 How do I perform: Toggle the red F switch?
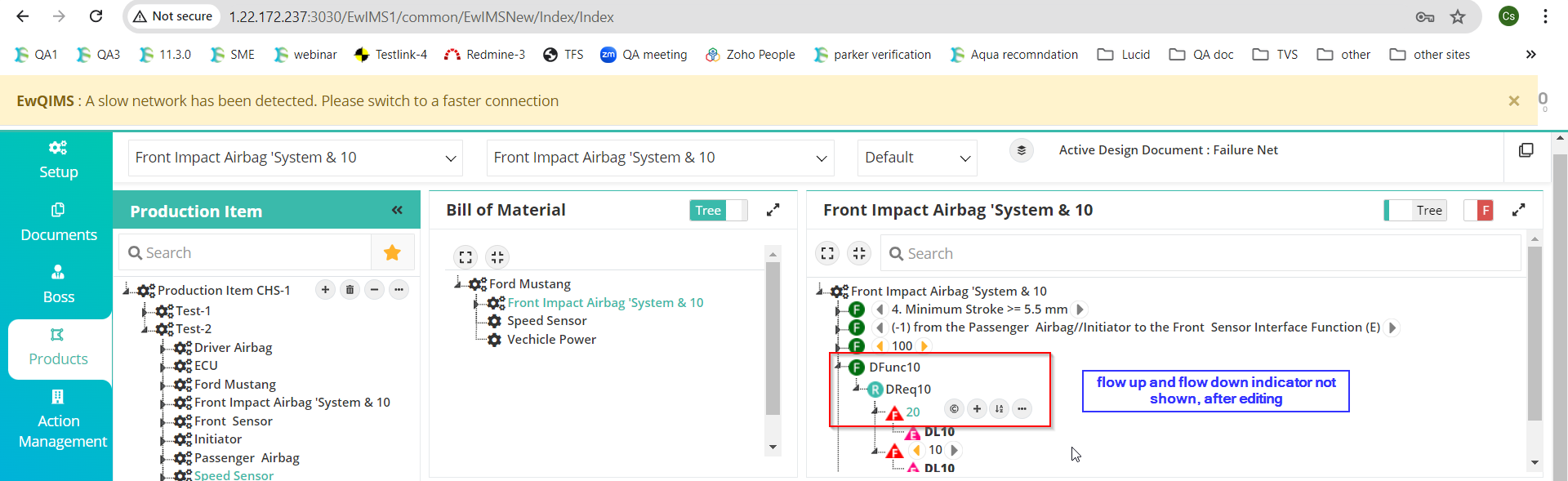1478,210
